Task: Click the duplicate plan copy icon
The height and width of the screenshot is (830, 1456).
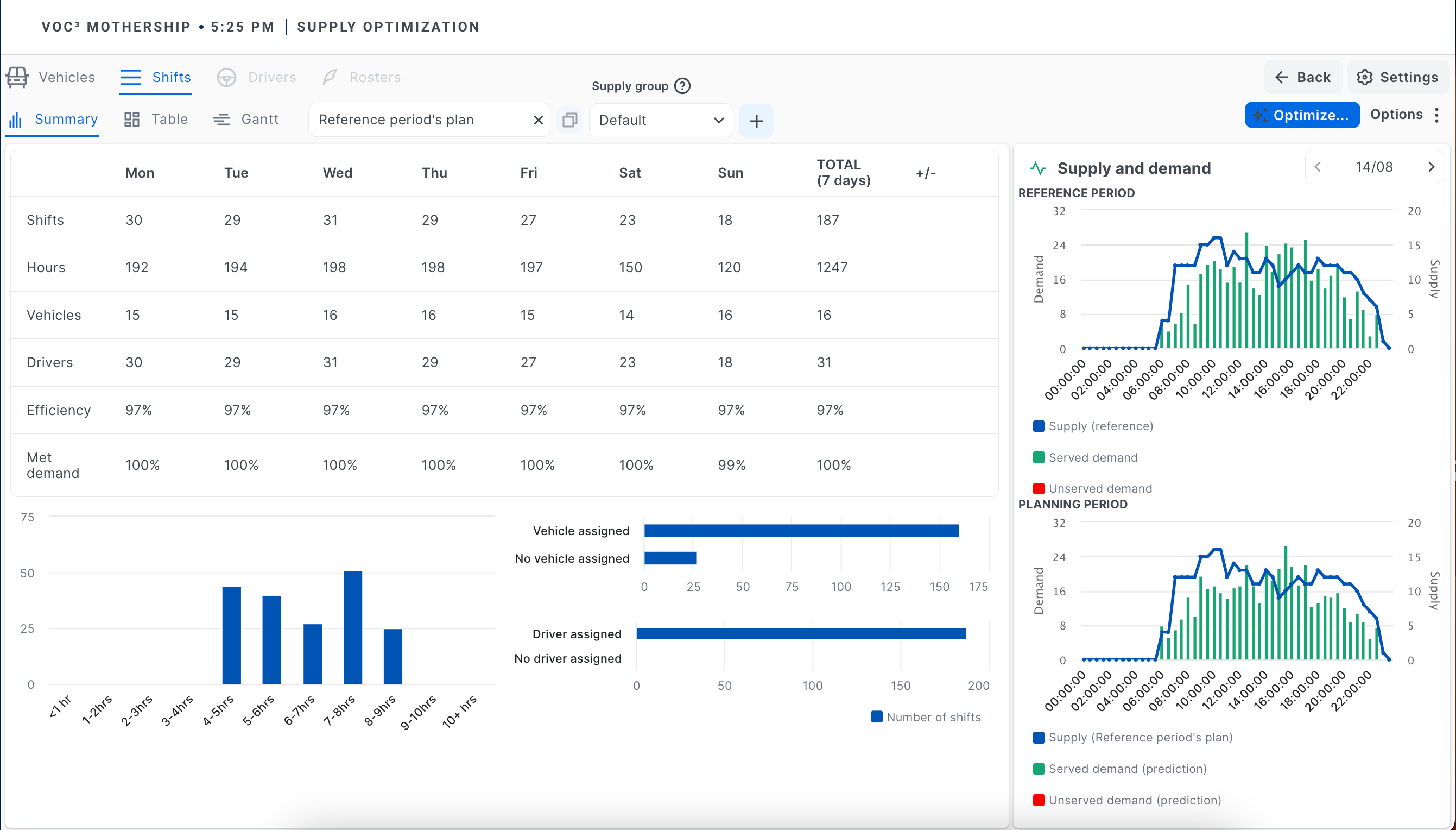Action: coord(569,120)
